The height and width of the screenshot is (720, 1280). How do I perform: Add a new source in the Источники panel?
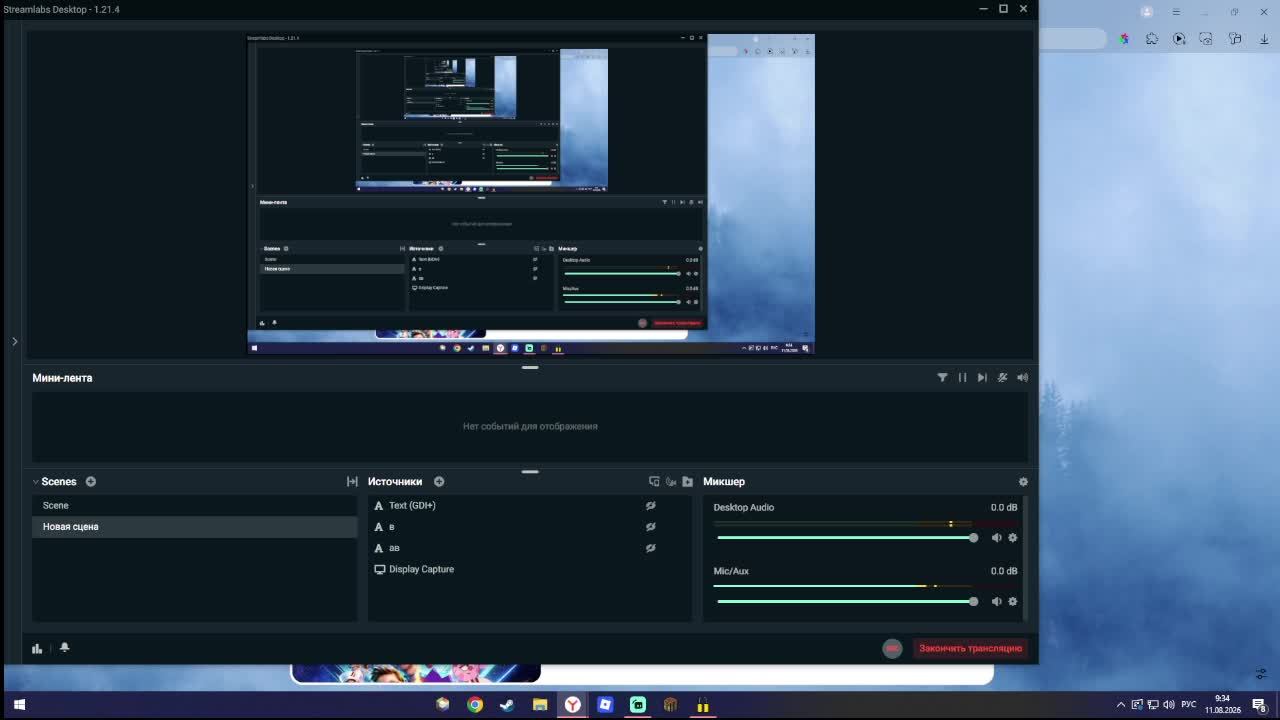pyautogui.click(x=439, y=482)
